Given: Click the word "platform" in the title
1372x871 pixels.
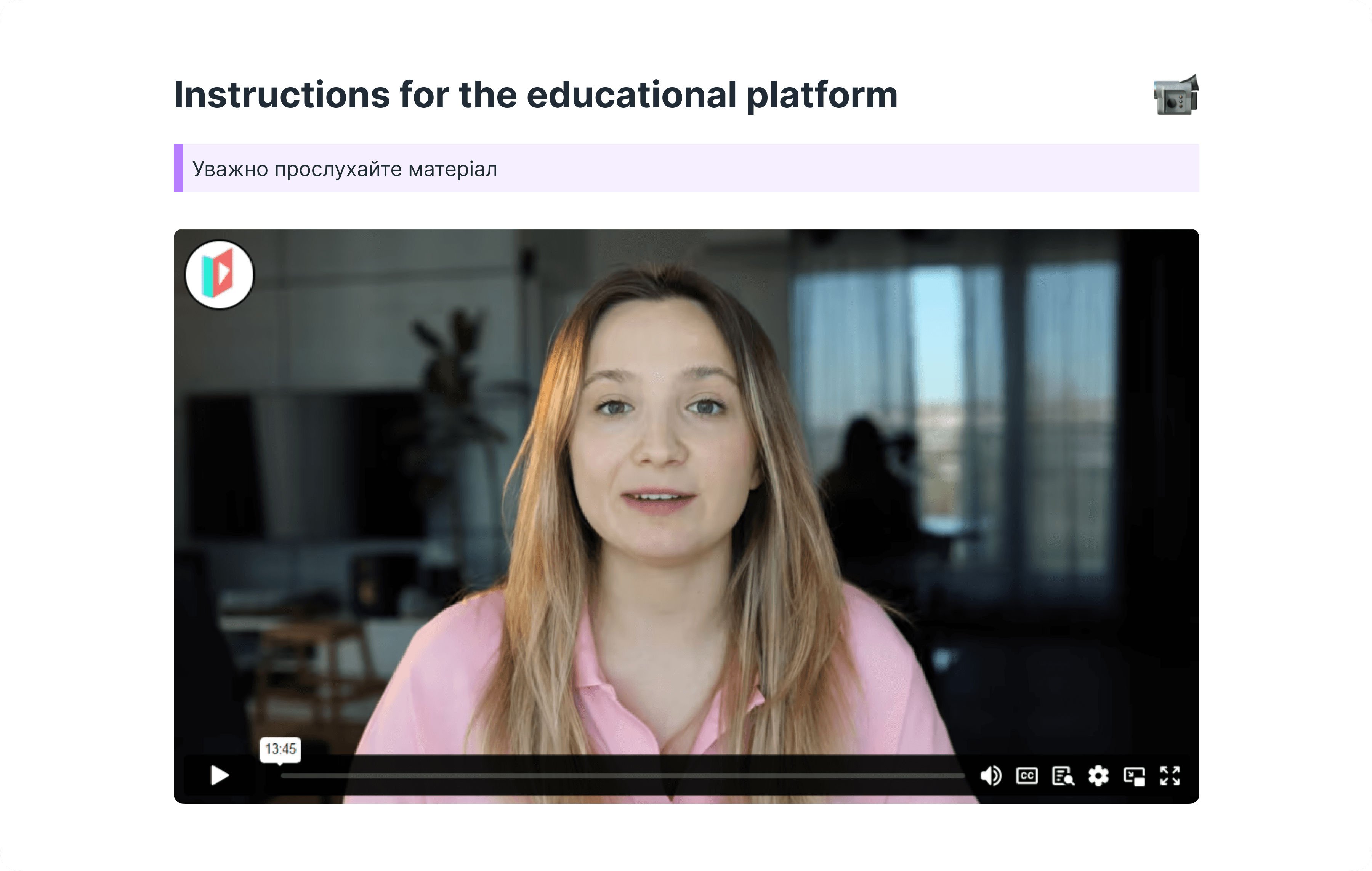Looking at the screenshot, I should point(822,94).
